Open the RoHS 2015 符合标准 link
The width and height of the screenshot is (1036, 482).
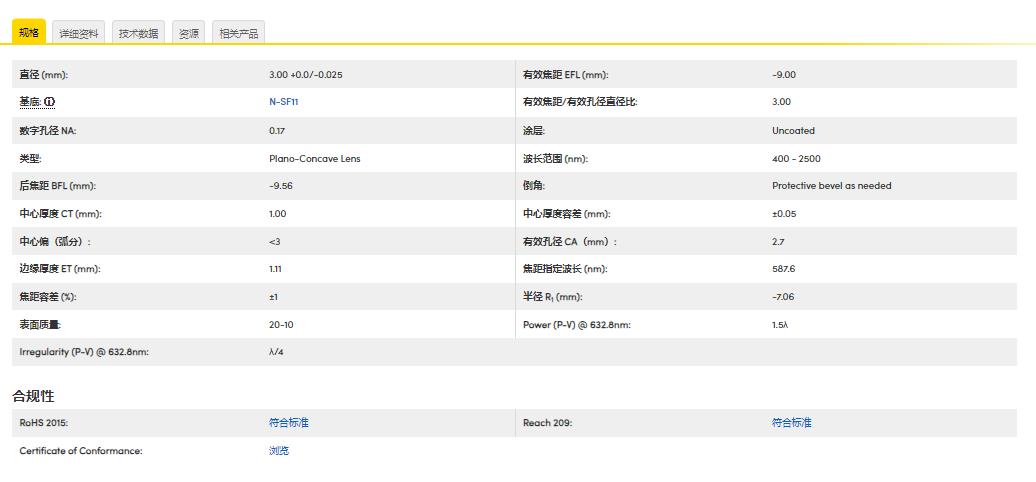coord(289,423)
